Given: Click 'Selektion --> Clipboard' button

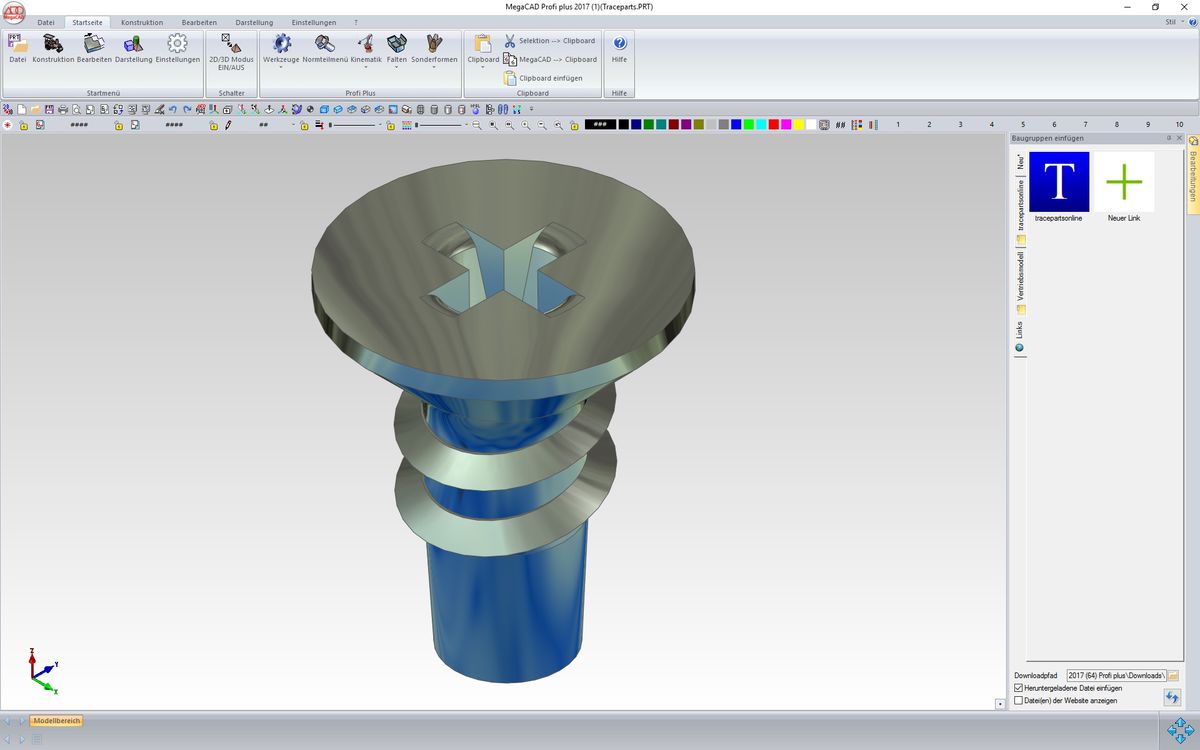Looking at the screenshot, I should click(549, 41).
